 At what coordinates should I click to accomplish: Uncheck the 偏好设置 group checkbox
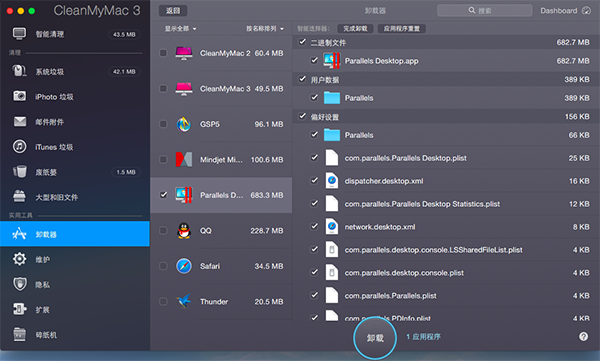(302, 116)
